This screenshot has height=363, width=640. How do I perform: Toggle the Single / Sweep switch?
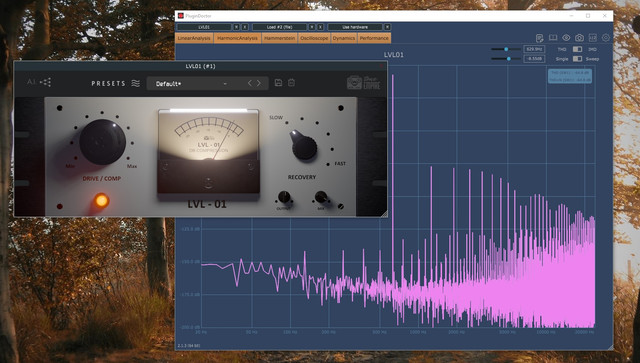click(577, 59)
